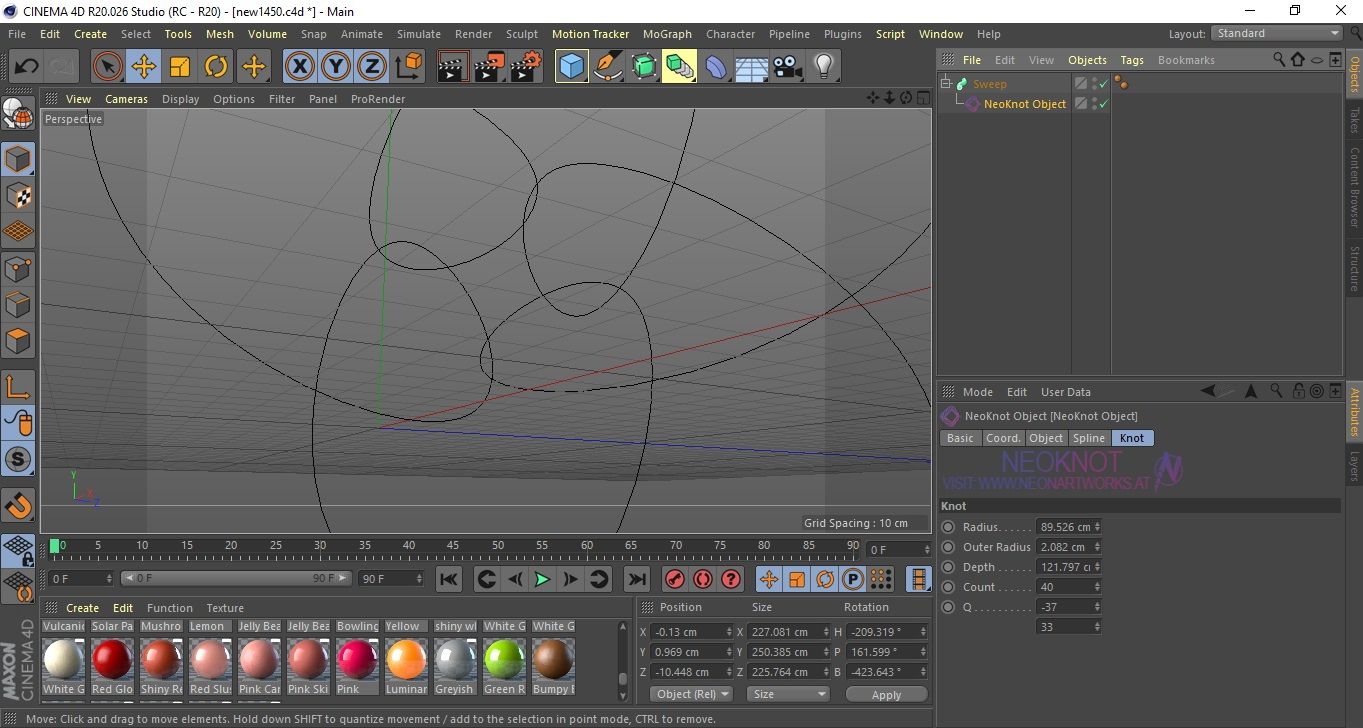1363x728 pixels.
Task: Toggle X-axis lock button
Action: (x=299, y=67)
